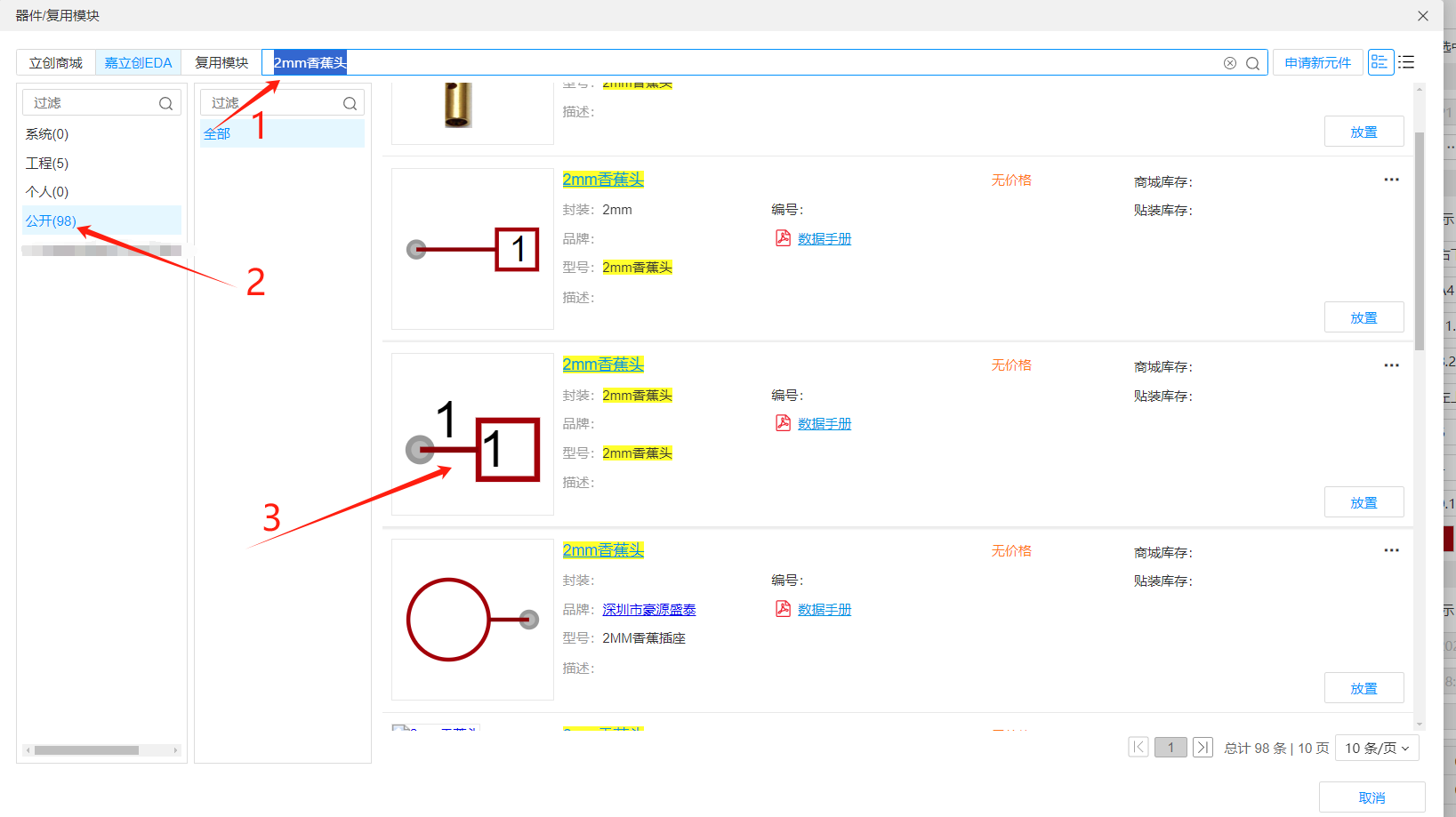Viewport: 1456px width, 817px height.
Task: Open 数据手册 link for the 封装 2mm result
Action: tap(825, 238)
